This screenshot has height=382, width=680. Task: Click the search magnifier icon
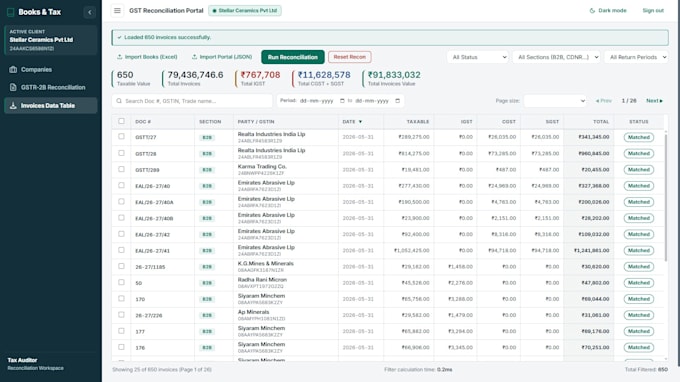[119, 101]
